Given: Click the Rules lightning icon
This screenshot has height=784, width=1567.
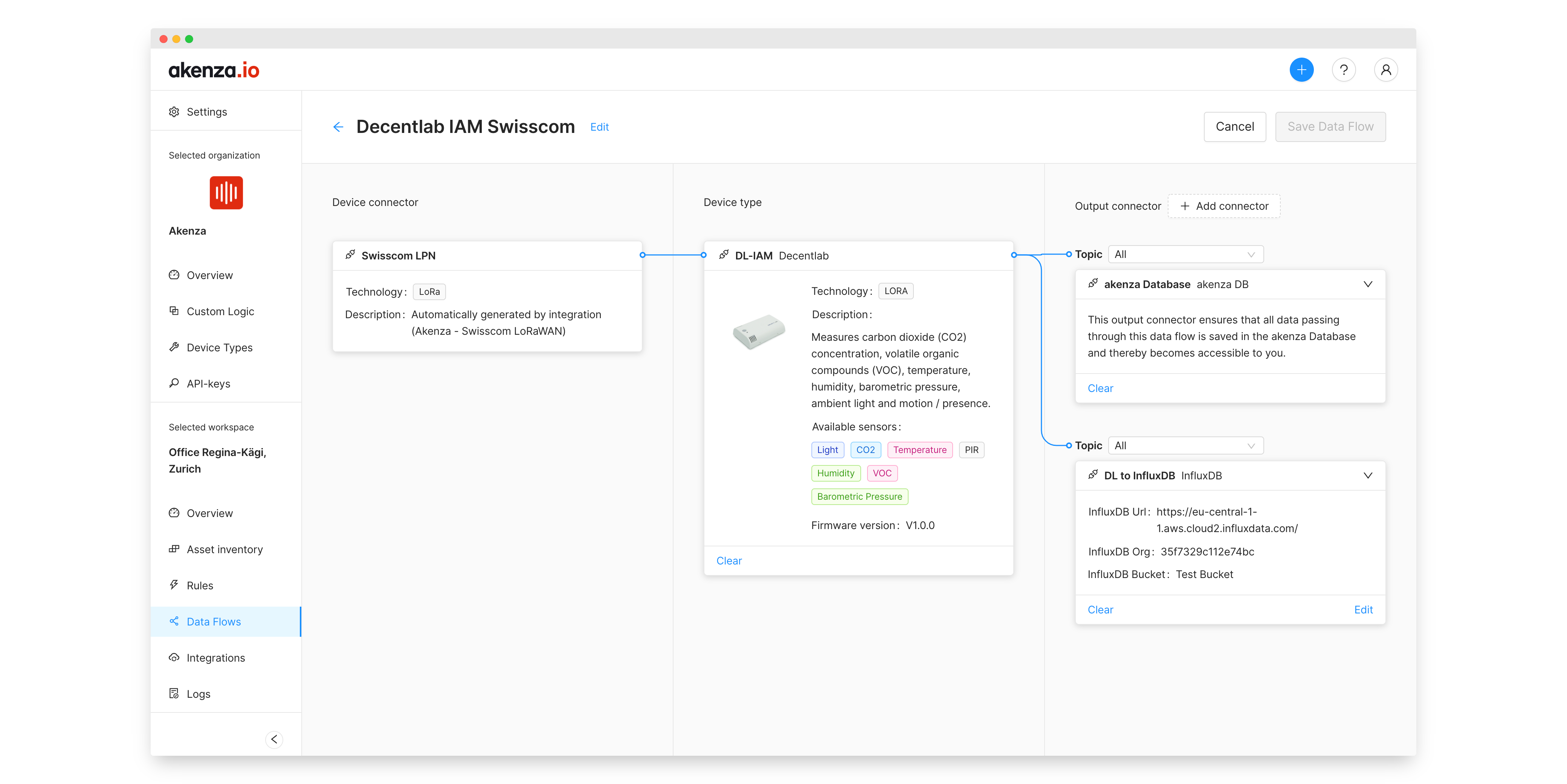Looking at the screenshot, I should [x=174, y=584].
